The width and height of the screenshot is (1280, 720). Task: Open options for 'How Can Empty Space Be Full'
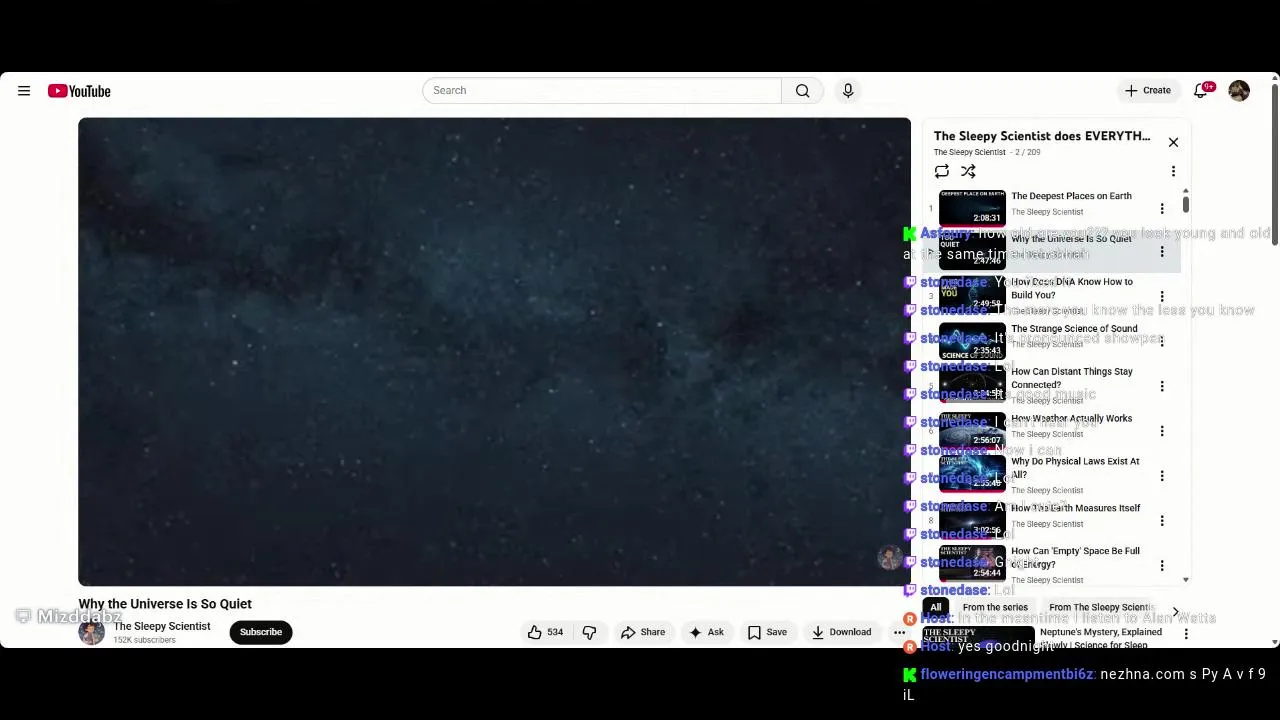pos(1162,566)
